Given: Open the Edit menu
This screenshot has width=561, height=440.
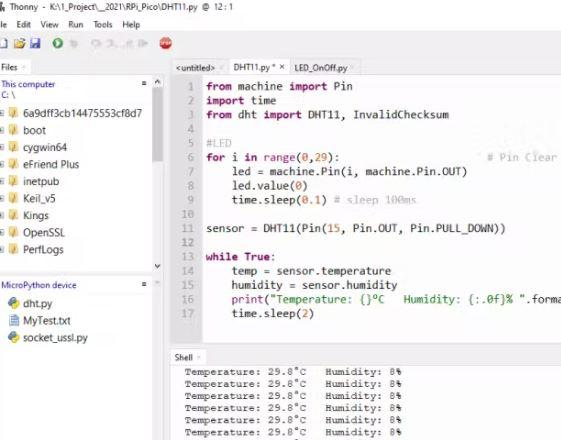Looking at the screenshot, I should (24, 25).
